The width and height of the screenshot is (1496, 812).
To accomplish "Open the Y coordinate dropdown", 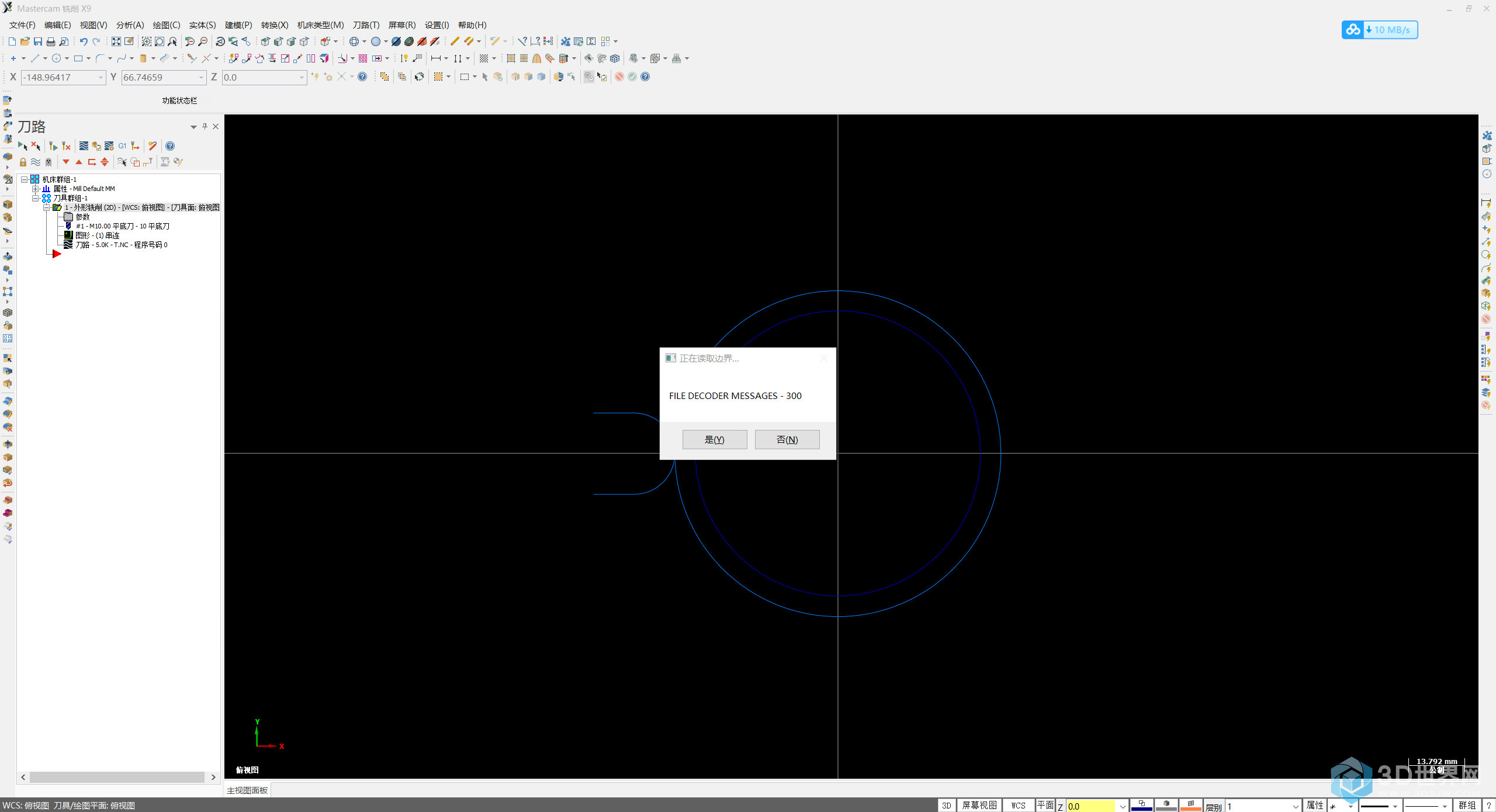I will click(201, 78).
